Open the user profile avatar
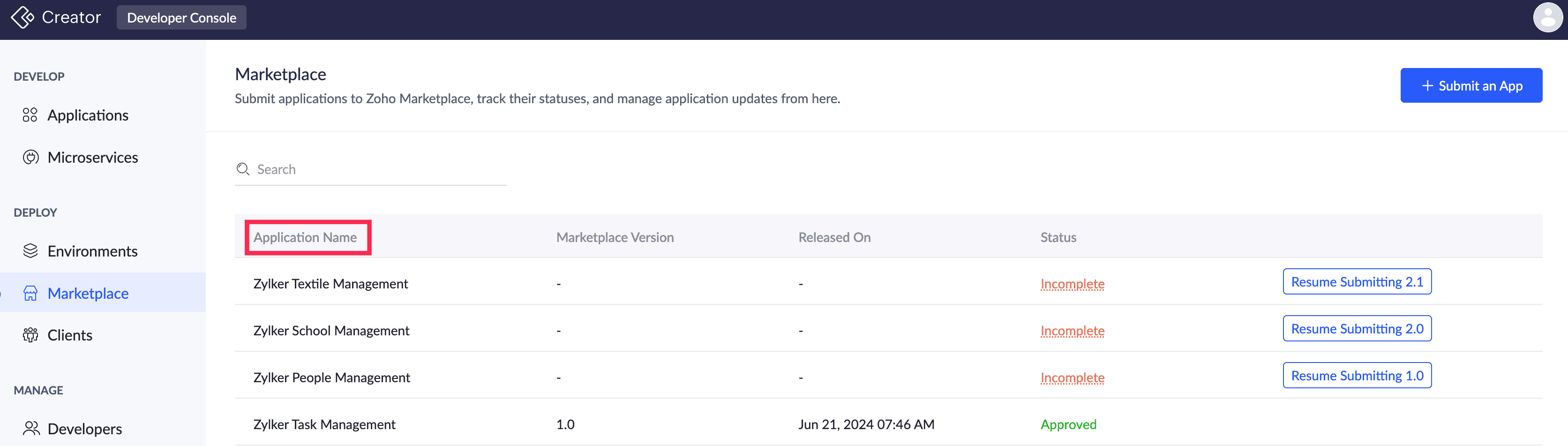The width and height of the screenshot is (1568, 446). (1547, 17)
